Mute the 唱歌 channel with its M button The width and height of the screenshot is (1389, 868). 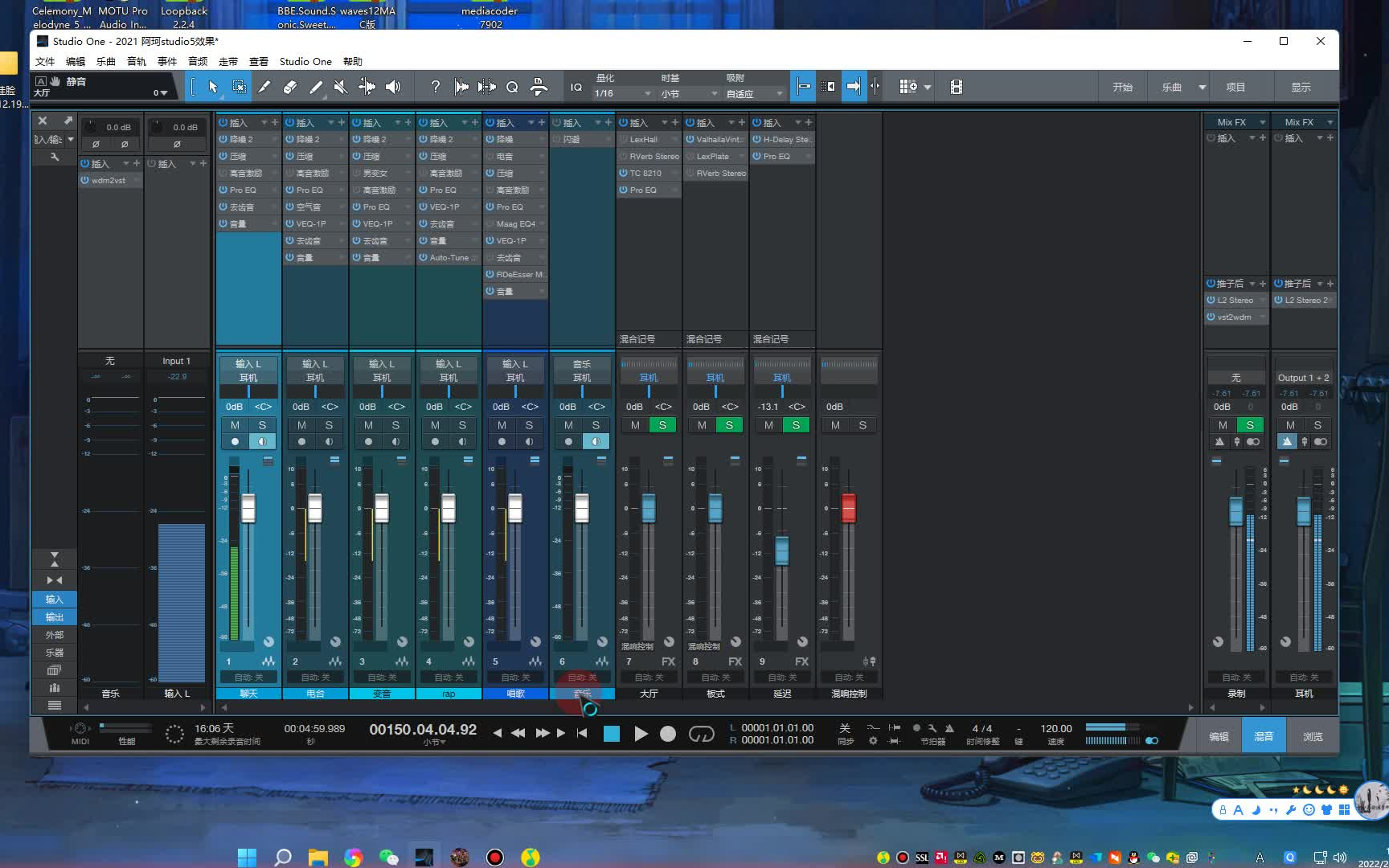click(502, 425)
